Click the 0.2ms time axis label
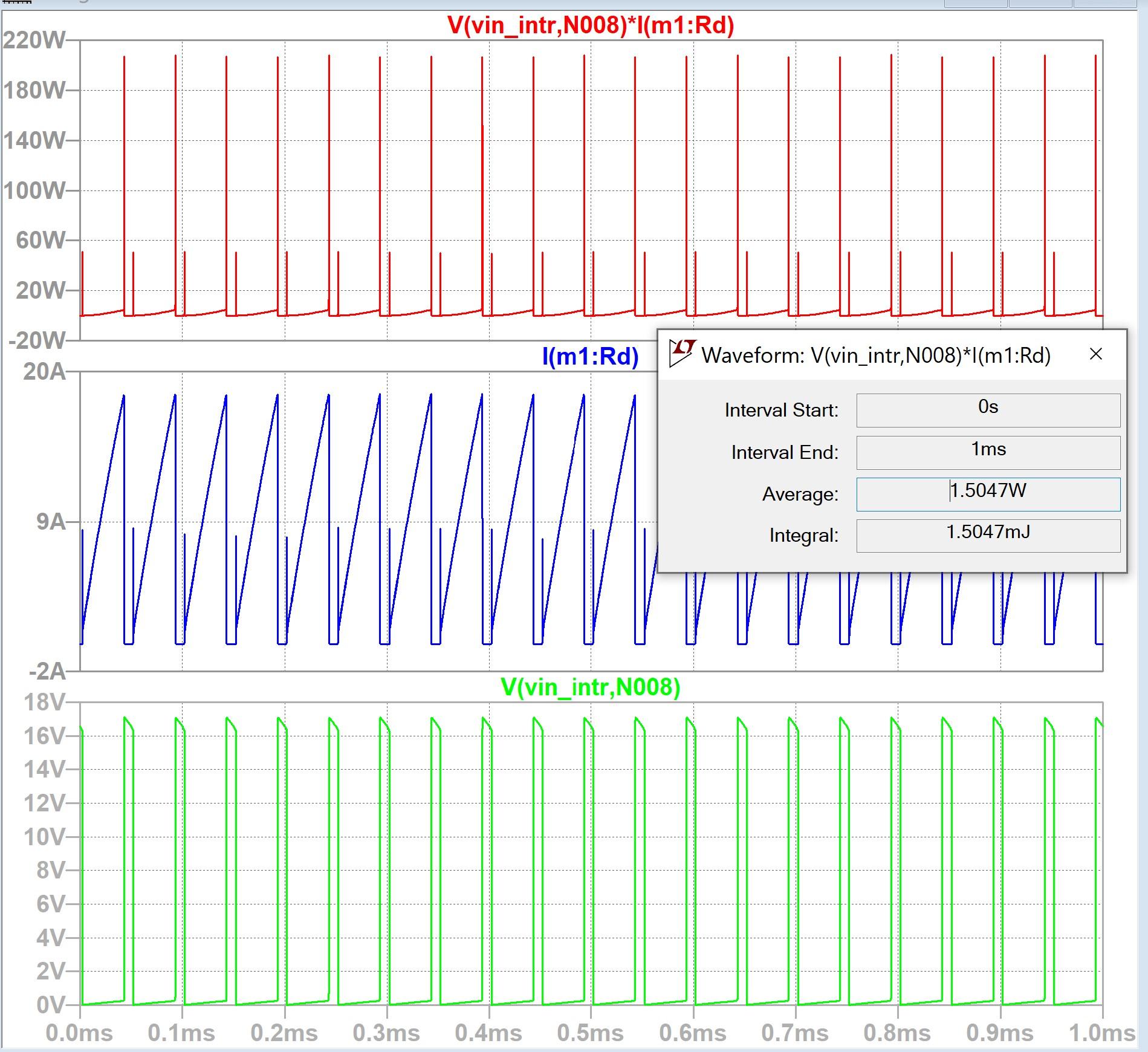 tap(284, 1033)
